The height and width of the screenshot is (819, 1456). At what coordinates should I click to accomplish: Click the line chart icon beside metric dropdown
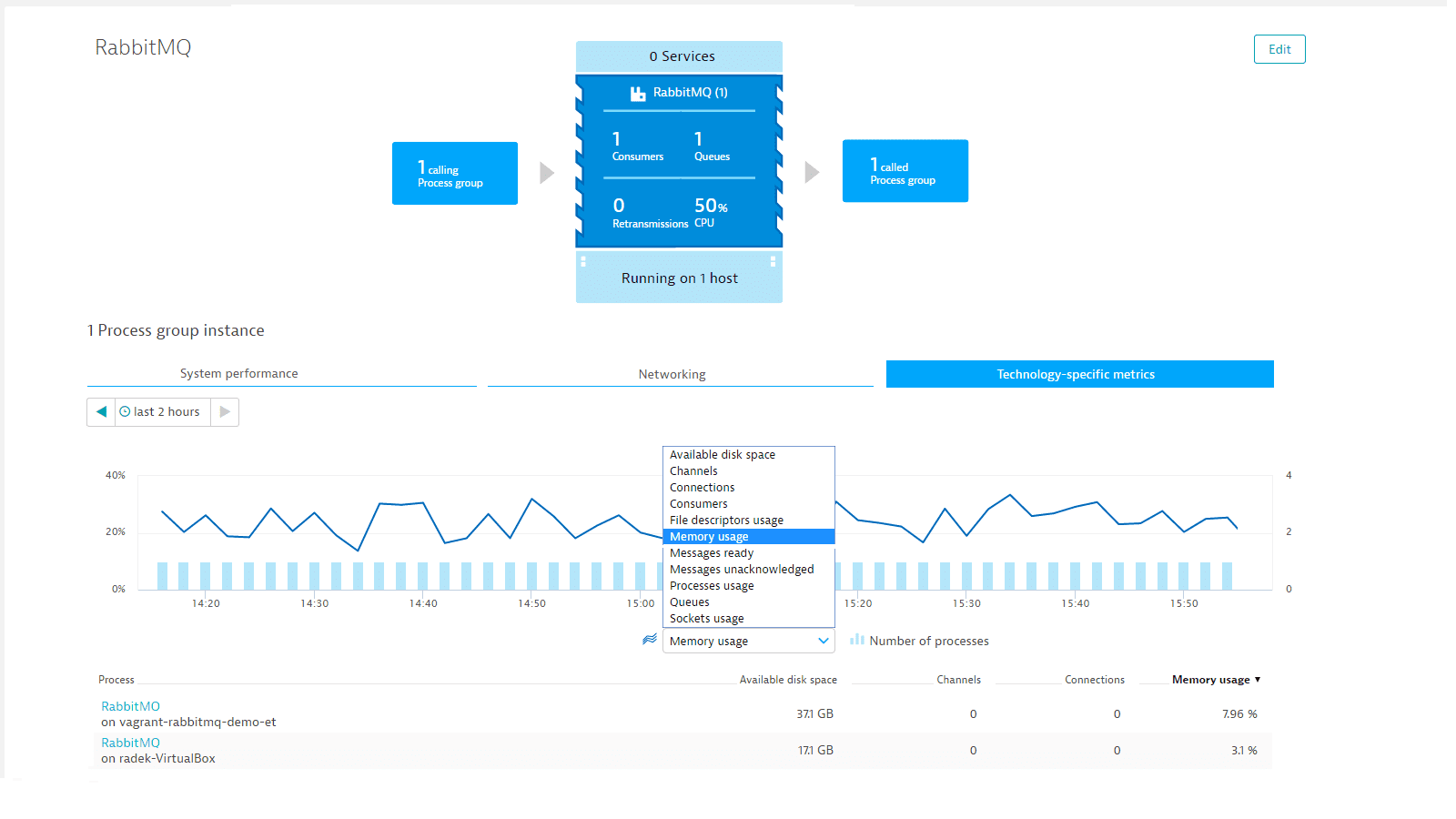click(x=649, y=640)
